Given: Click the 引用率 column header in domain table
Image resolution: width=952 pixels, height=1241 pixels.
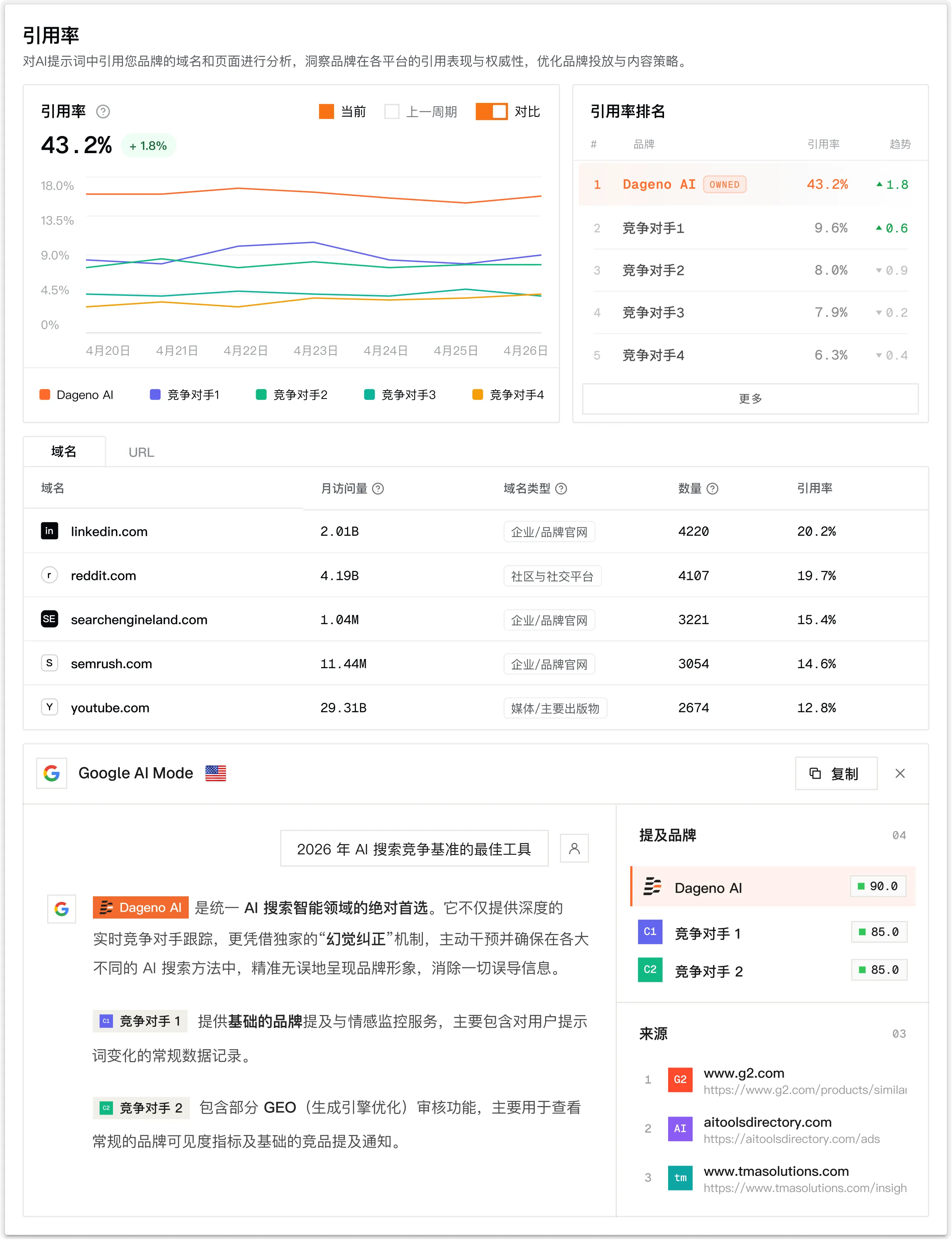Looking at the screenshot, I should tap(814, 488).
